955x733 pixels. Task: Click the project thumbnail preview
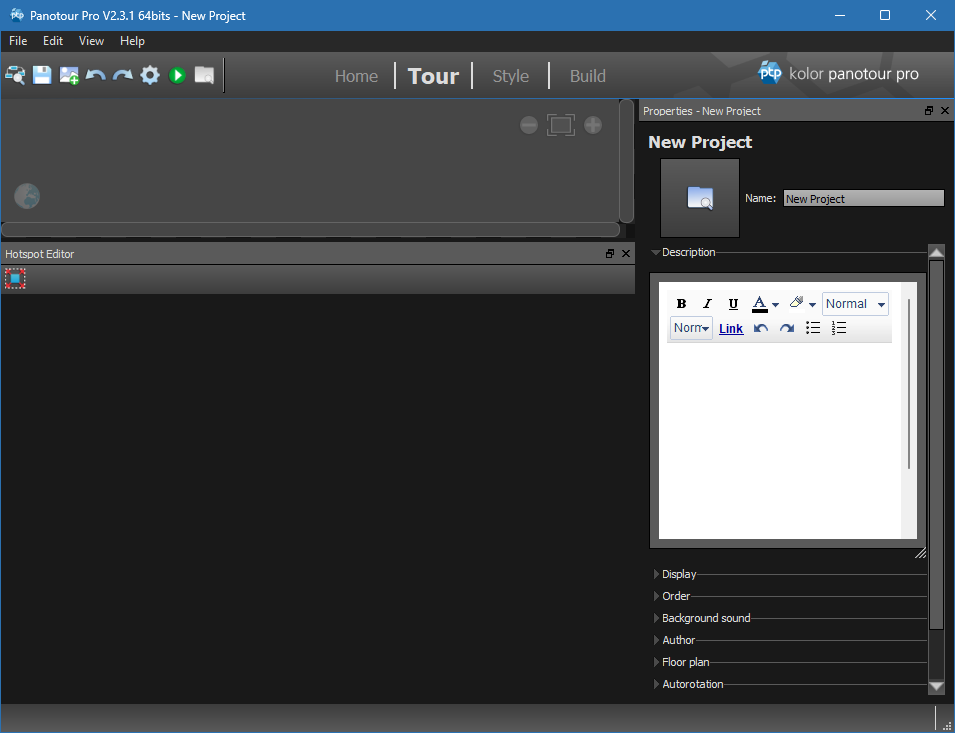pos(700,198)
